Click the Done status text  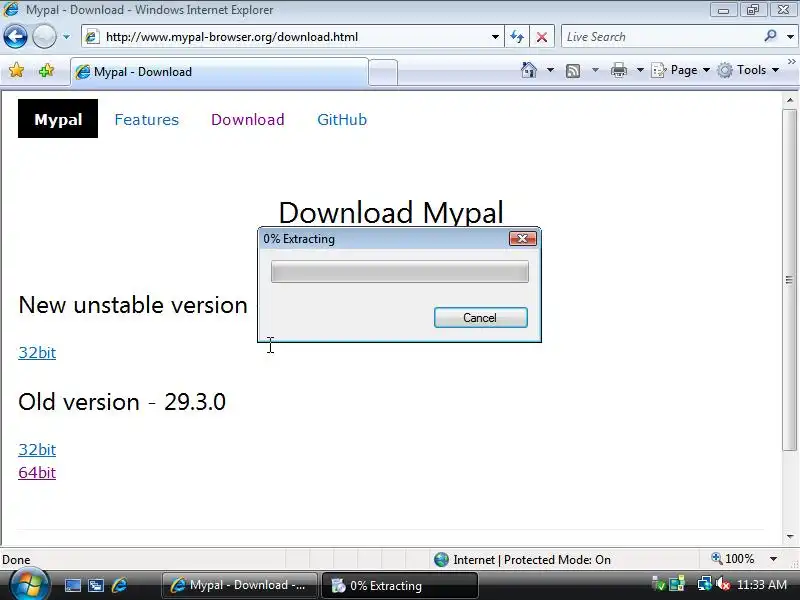[x=16, y=560]
